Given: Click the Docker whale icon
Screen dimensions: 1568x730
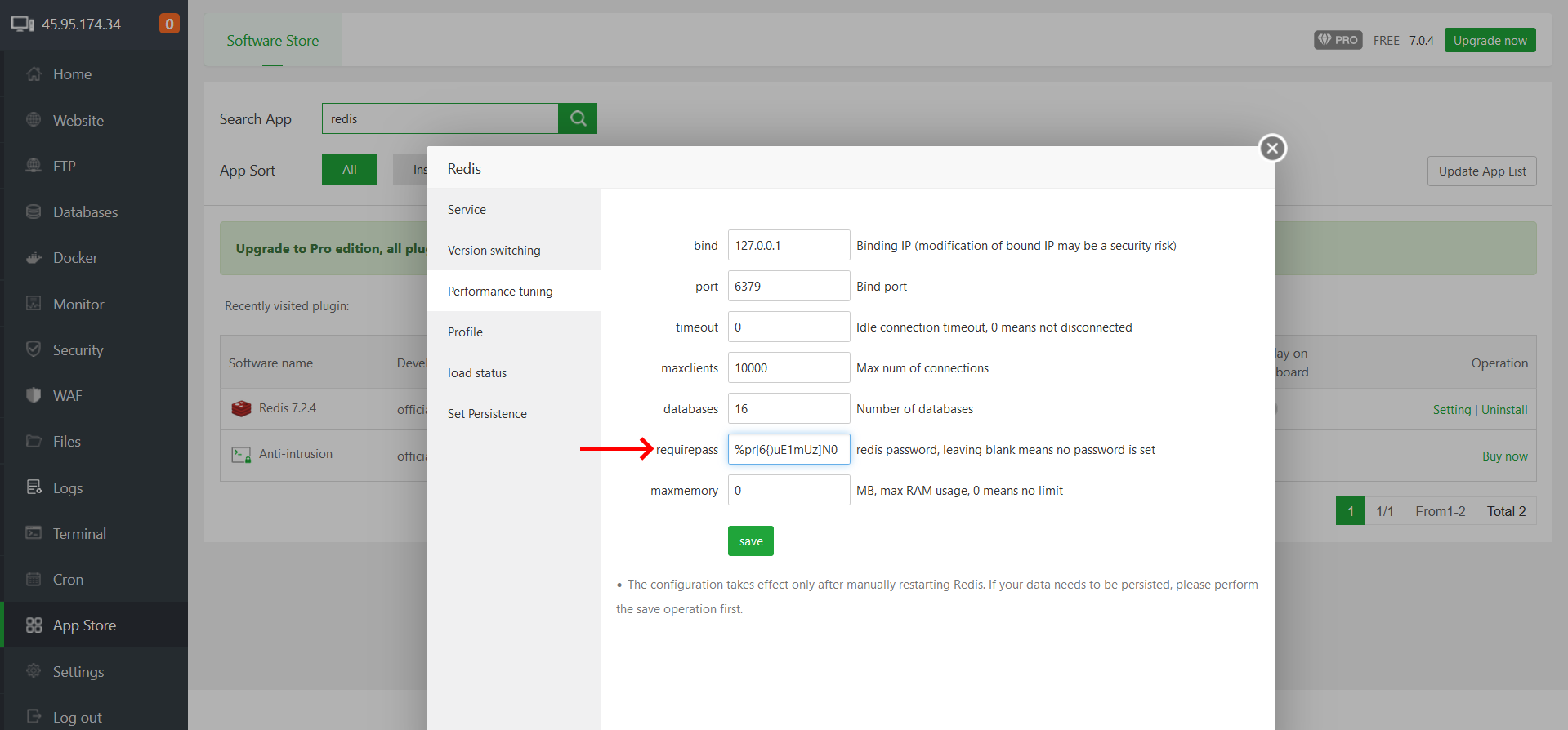Looking at the screenshot, I should pos(34,258).
